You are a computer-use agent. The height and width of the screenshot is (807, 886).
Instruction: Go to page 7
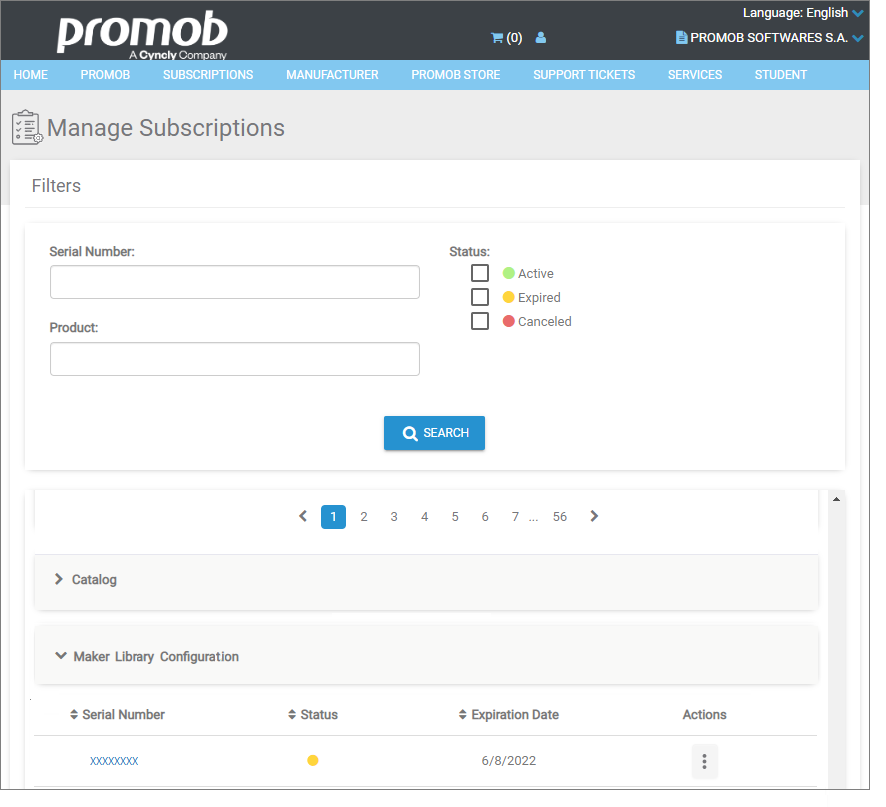point(515,517)
